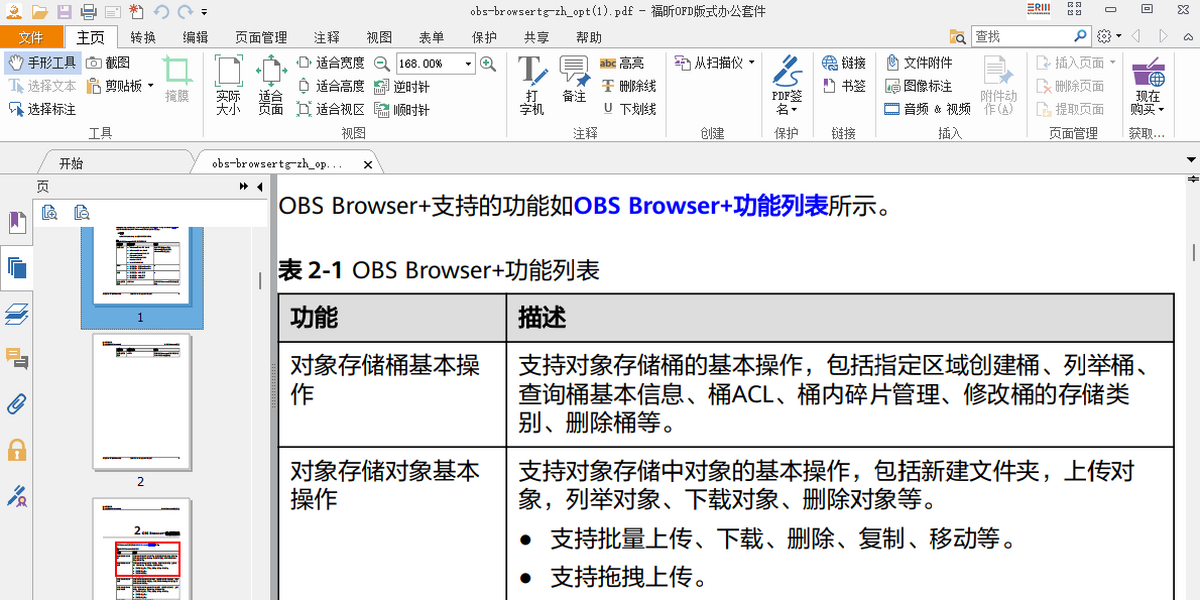Viewport: 1200px width, 600px height.
Task: Expand the 从扫描仪 scanner dropdown
Action: tap(751, 63)
